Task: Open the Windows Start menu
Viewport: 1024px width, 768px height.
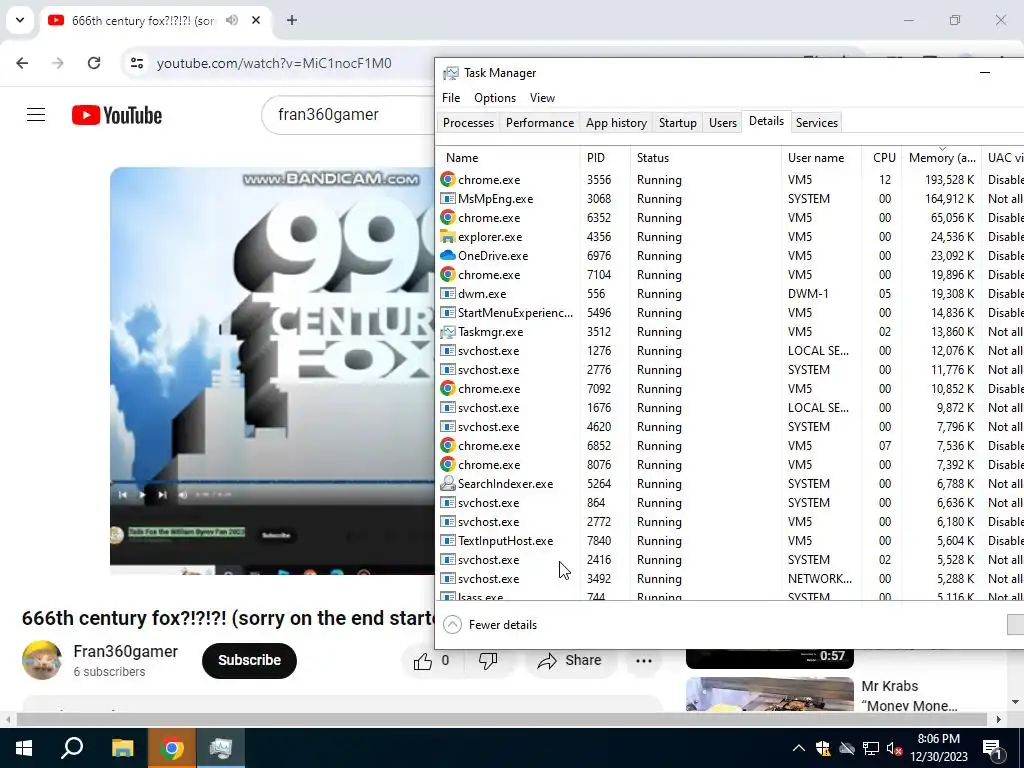Action: click(x=24, y=748)
